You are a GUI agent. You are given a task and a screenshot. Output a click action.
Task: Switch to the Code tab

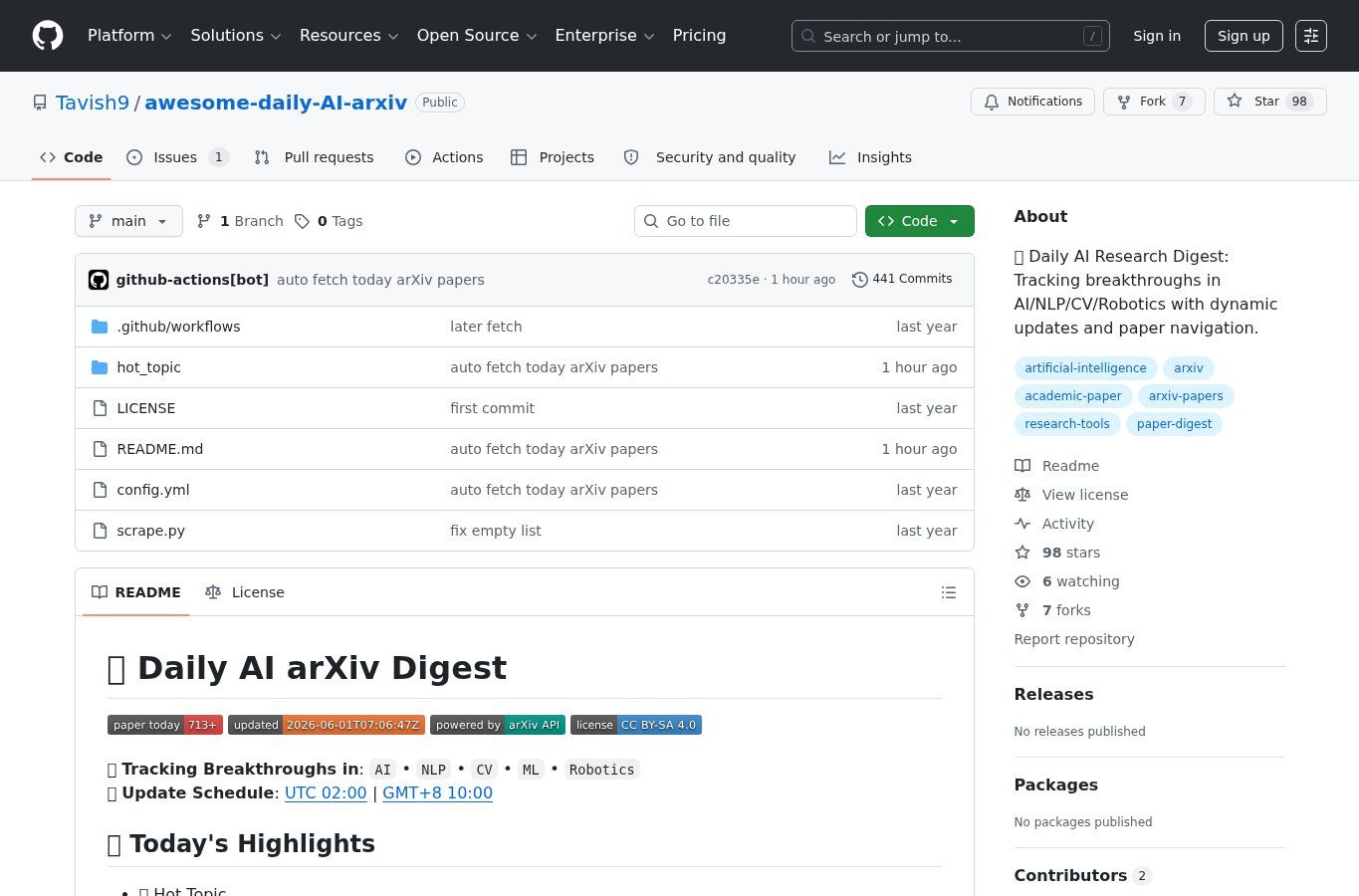click(x=71, y=157)
